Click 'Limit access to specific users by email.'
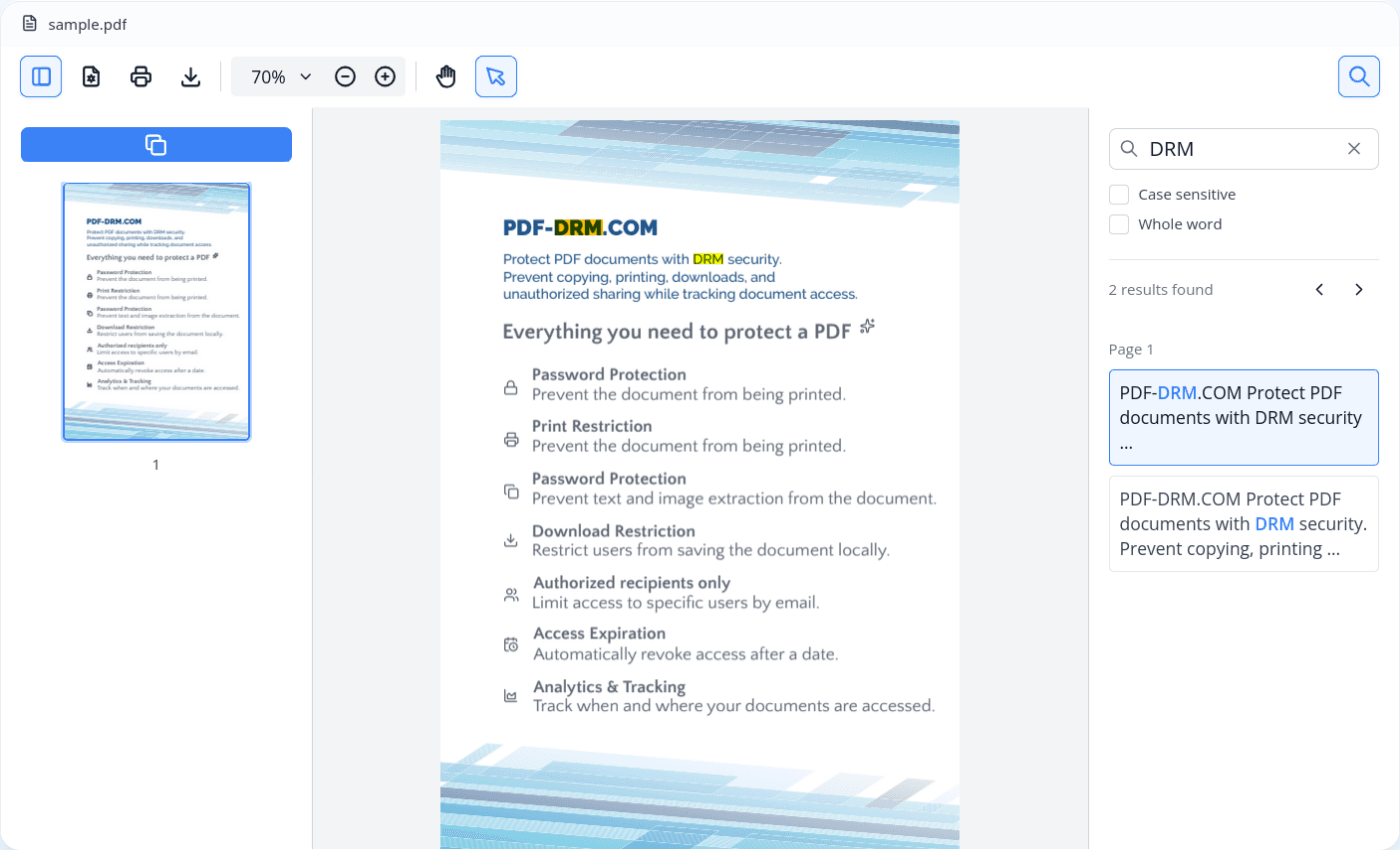Image resolution: width=1400 pixels, height=850 pixels. click(675, 602)
